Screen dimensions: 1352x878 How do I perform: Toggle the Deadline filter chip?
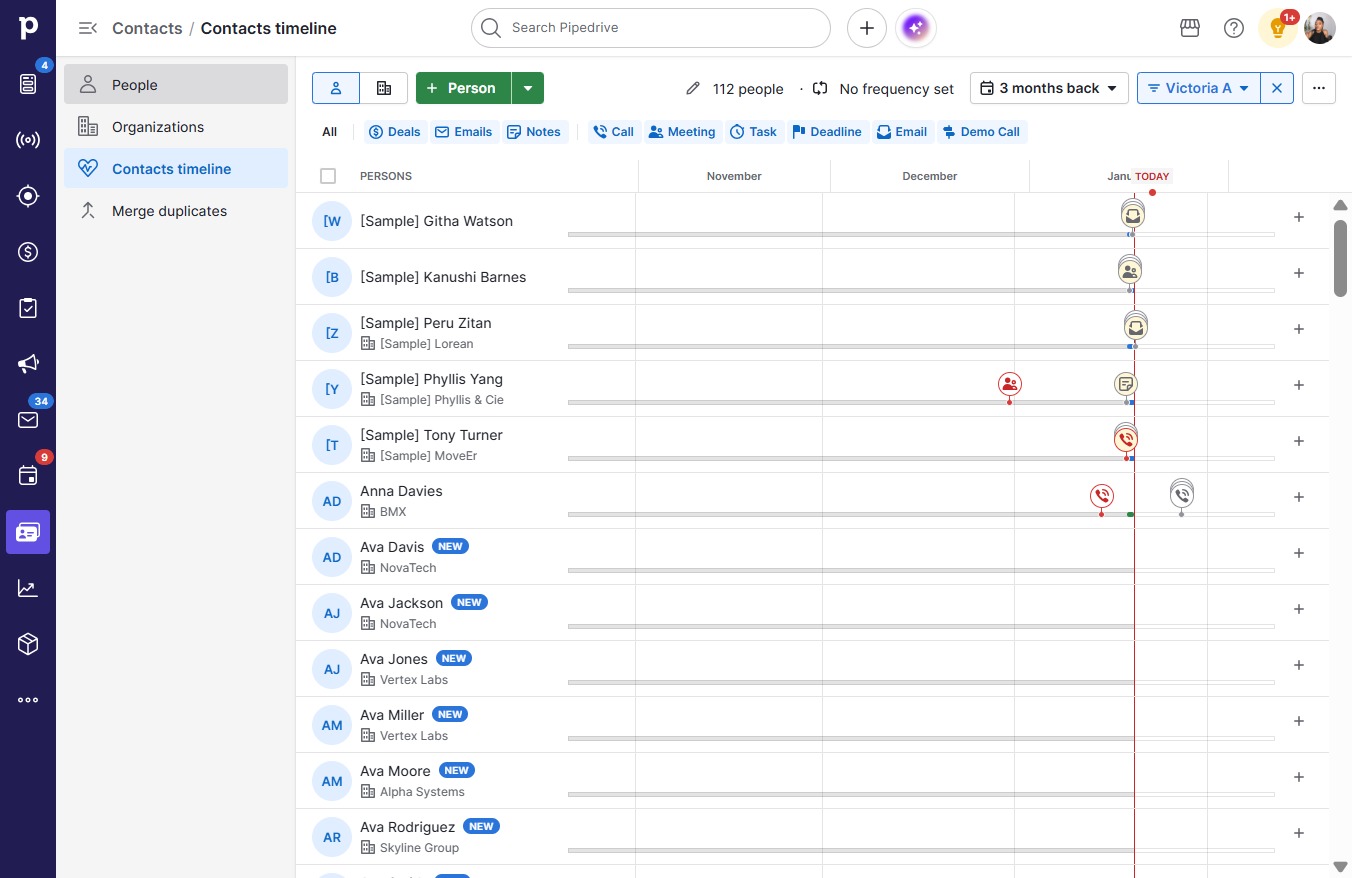click(827, 132)
